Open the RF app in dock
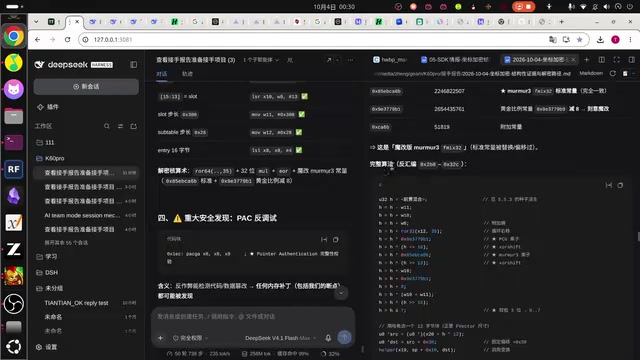Screen dimensions: 640x360 tap(13, 169)
